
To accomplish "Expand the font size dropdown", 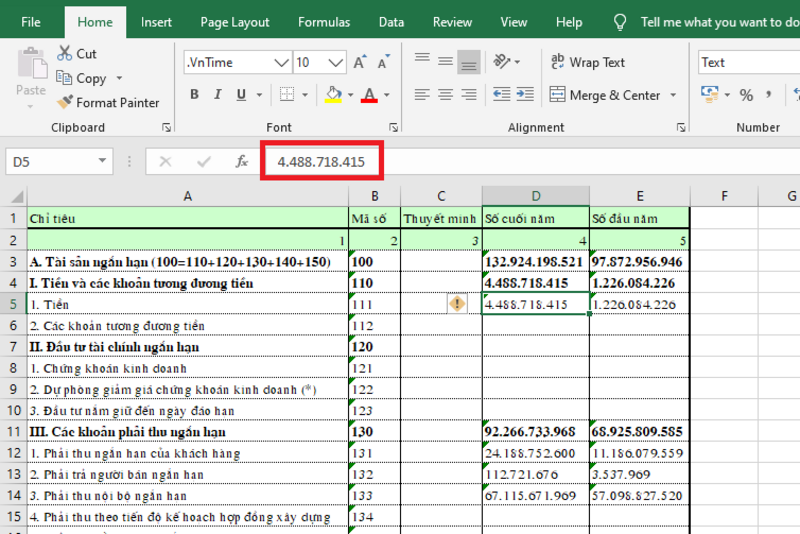I will click(330, 62).
